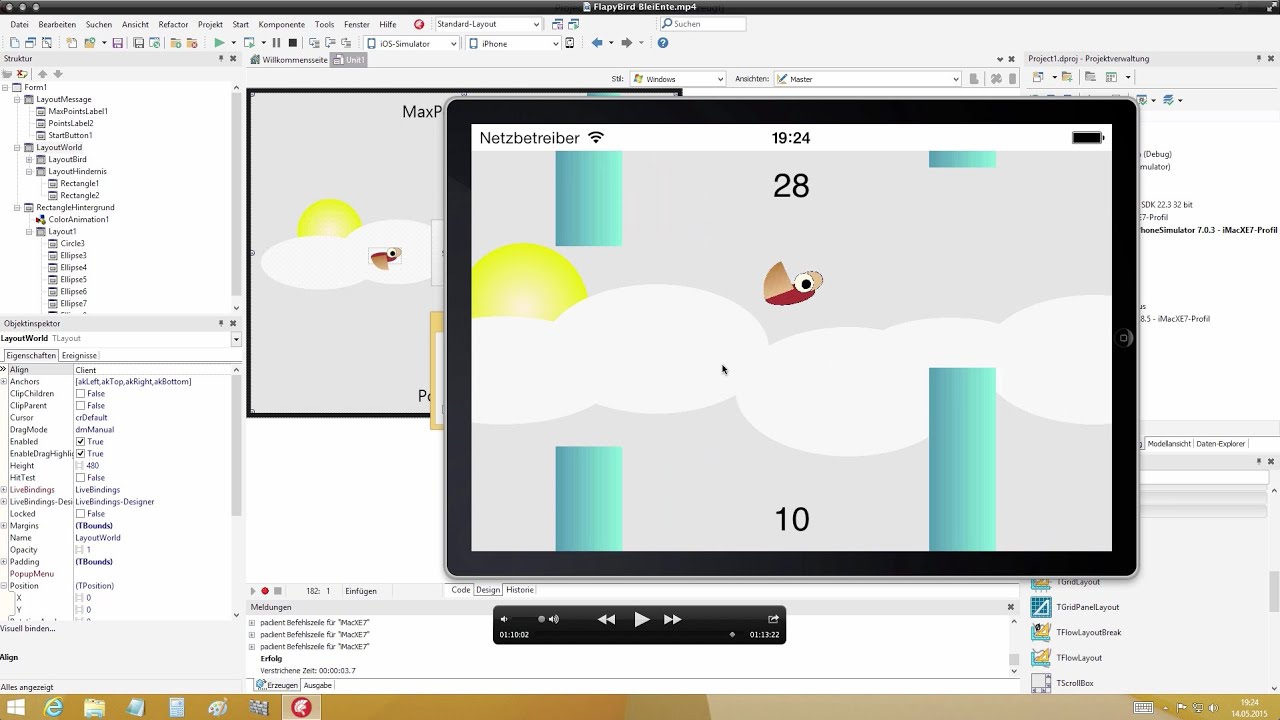
Task: Click the Windows Start button
Action: coord(16,707)
